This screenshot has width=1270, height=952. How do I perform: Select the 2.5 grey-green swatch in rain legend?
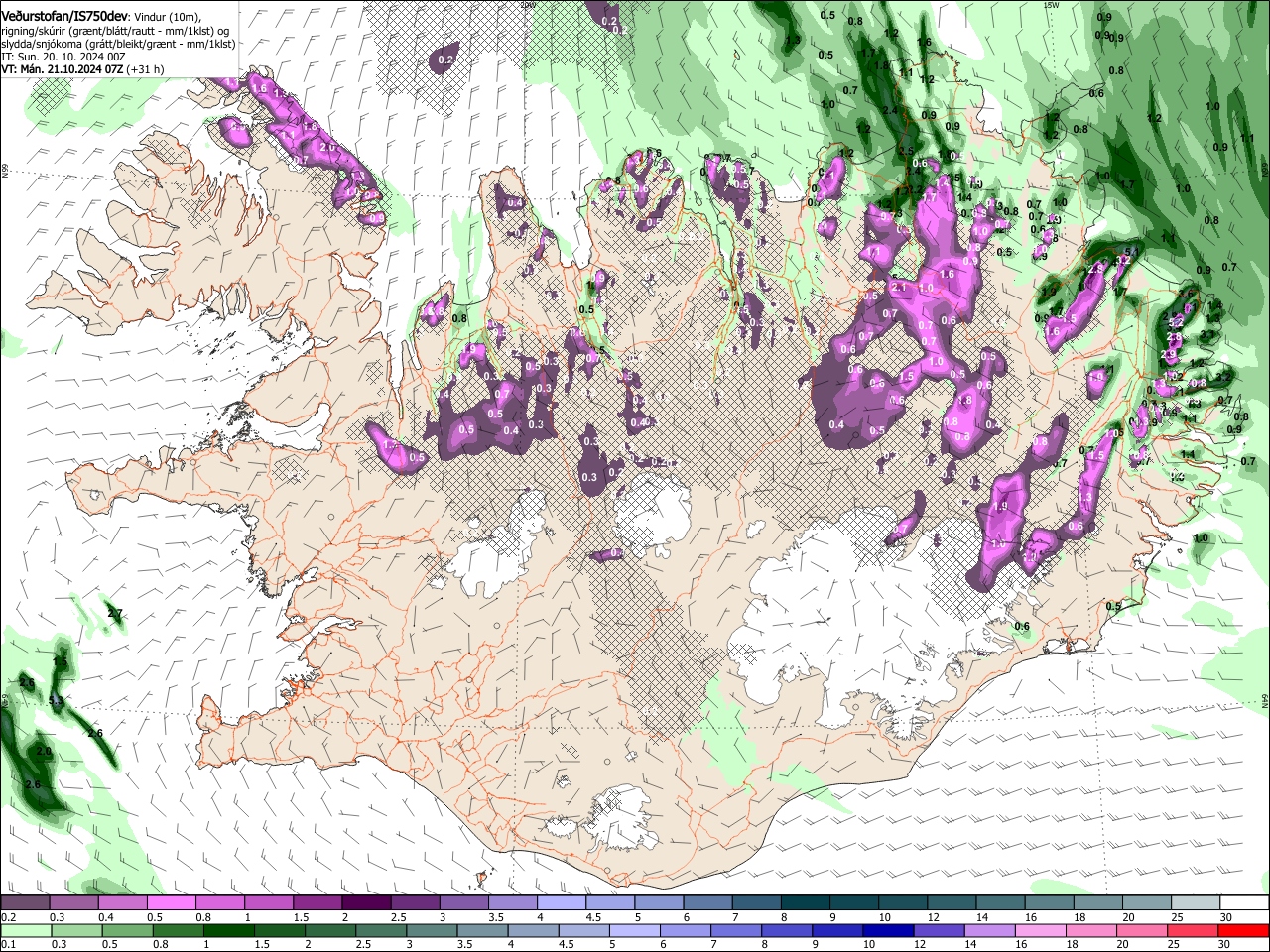click(381, 930)
